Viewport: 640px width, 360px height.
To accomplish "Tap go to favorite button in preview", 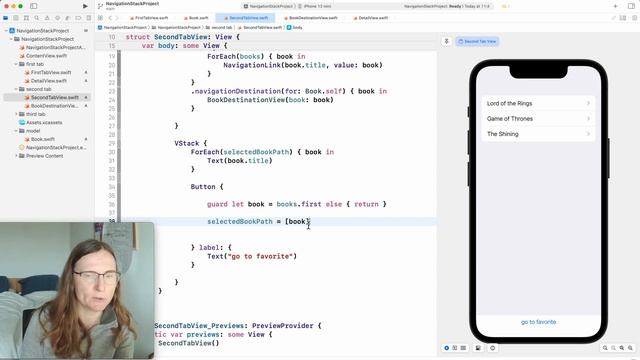I will (538, 322).
